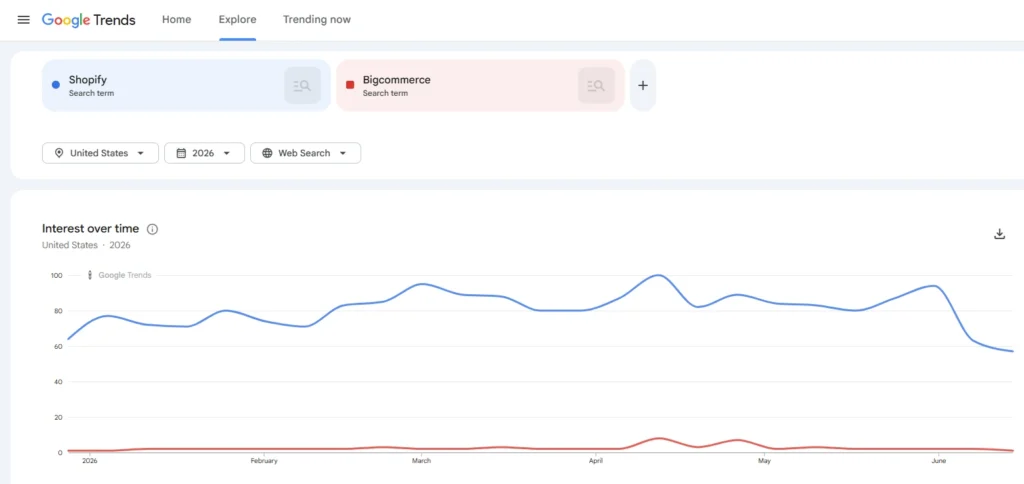1024x484 pixels.
Task: Add a comparison term with plus button
Action: 643,86
